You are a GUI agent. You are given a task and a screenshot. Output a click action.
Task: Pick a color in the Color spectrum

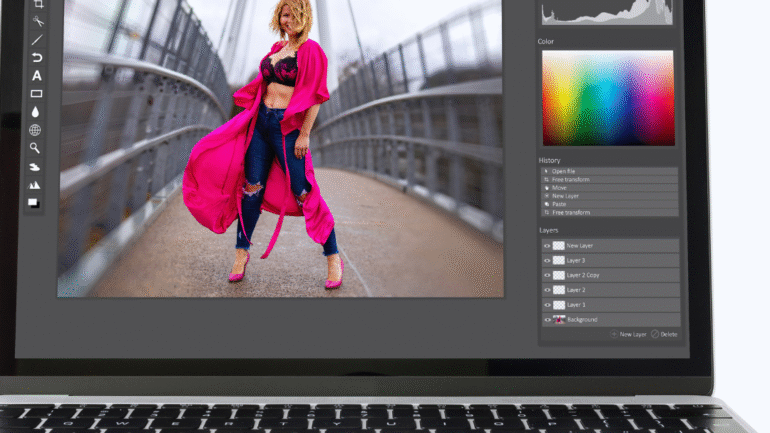[608, 98]
